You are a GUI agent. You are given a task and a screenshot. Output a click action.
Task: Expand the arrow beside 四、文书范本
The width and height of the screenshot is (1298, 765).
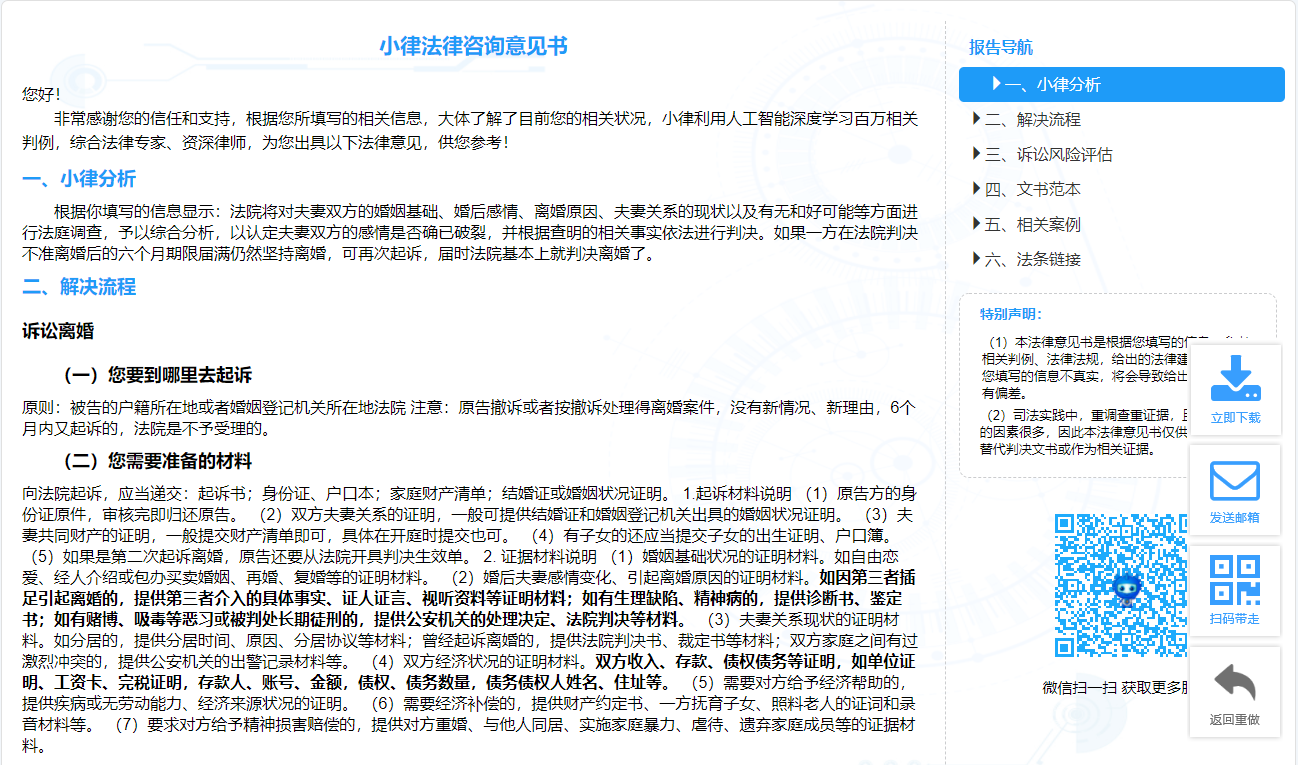976,189
